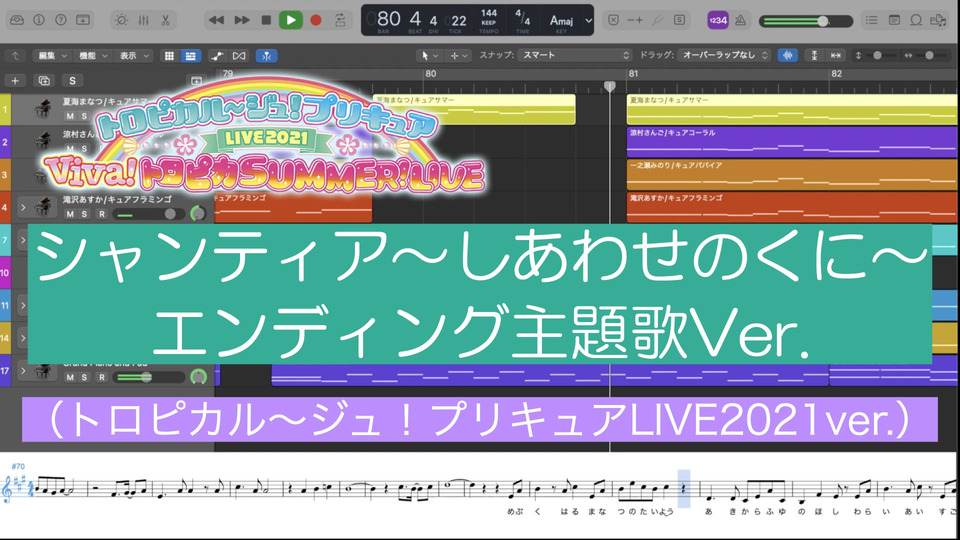Open the Note Pads icon
The image size is (960, 540).
[894, 20]
